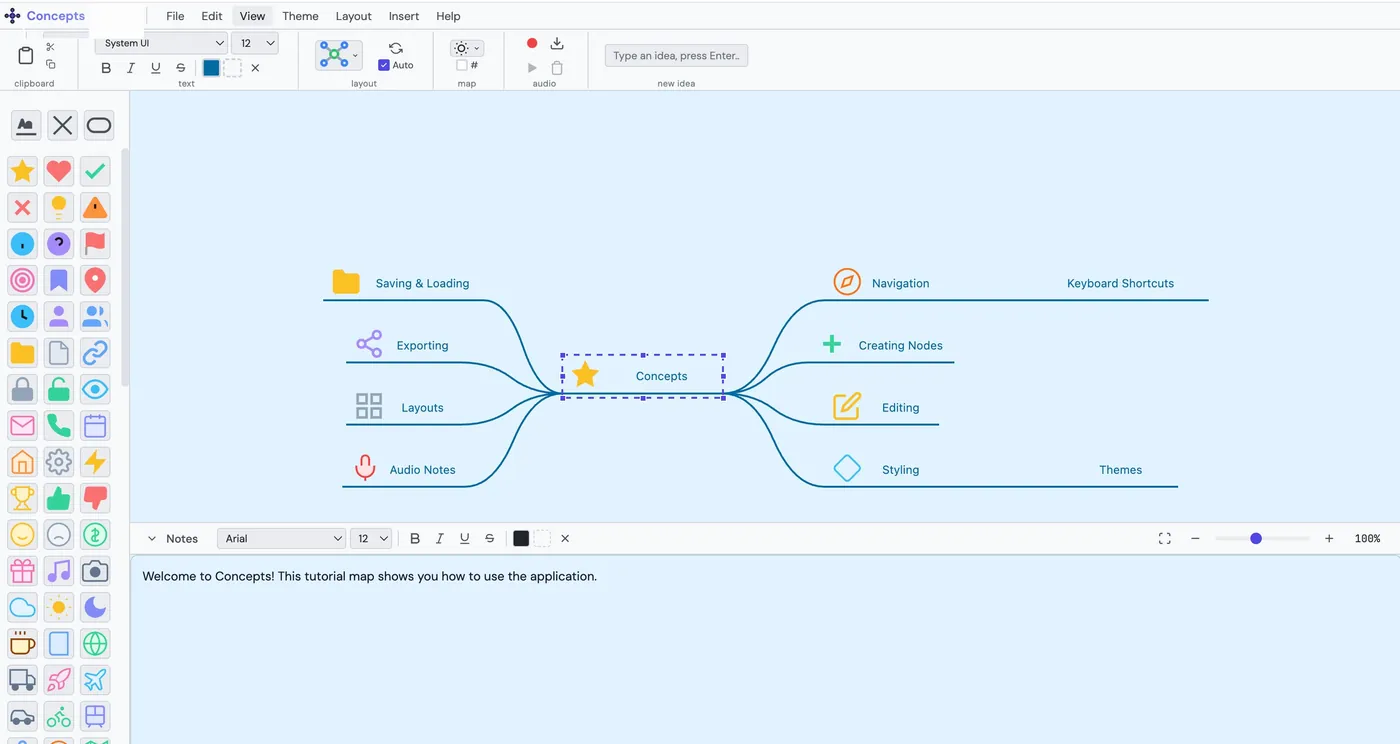Open the notes font size 12 dropdown

coord(371,538)
